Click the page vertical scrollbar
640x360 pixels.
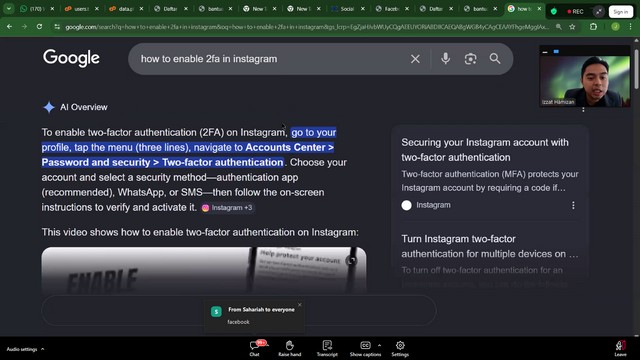(x=636, y=69)
